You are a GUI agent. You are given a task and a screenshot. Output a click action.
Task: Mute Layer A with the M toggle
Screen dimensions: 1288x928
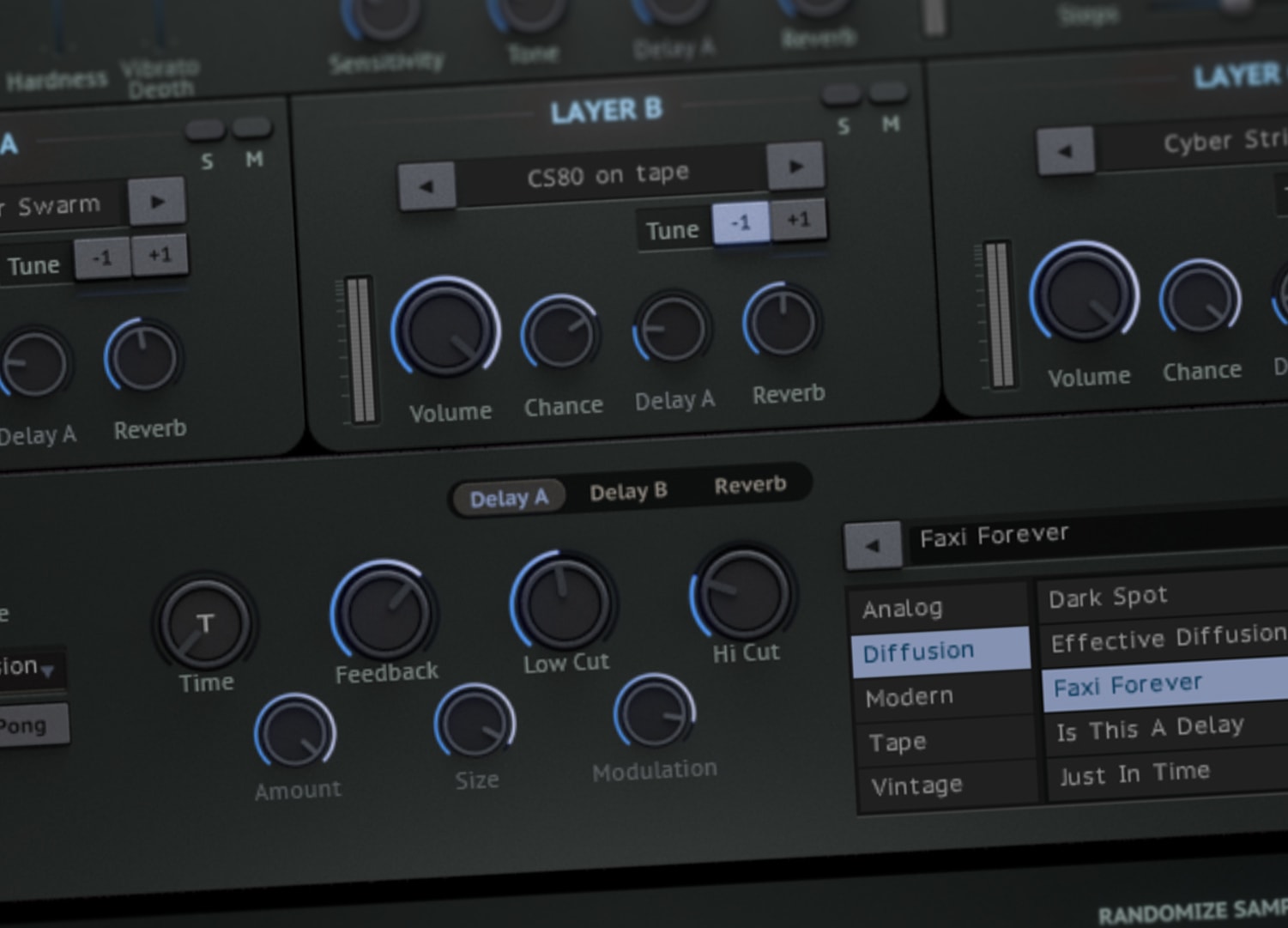(252, 128)
